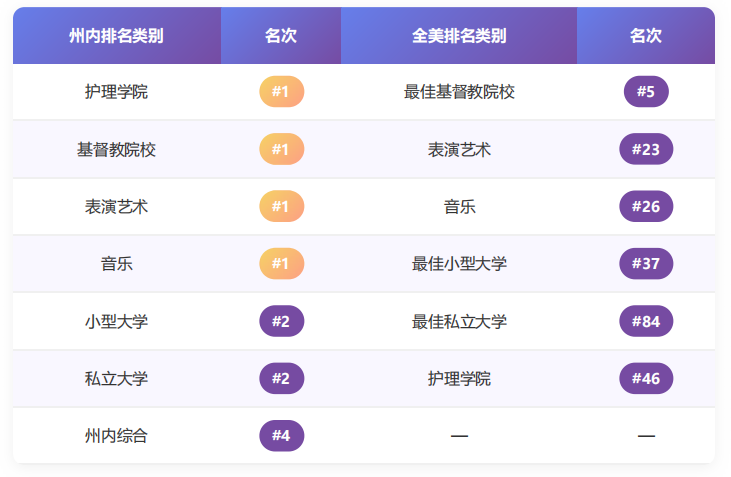Click the #37 badge for 最佳小型大学
This screenshot has height=477, width=731.
point(646,263)
